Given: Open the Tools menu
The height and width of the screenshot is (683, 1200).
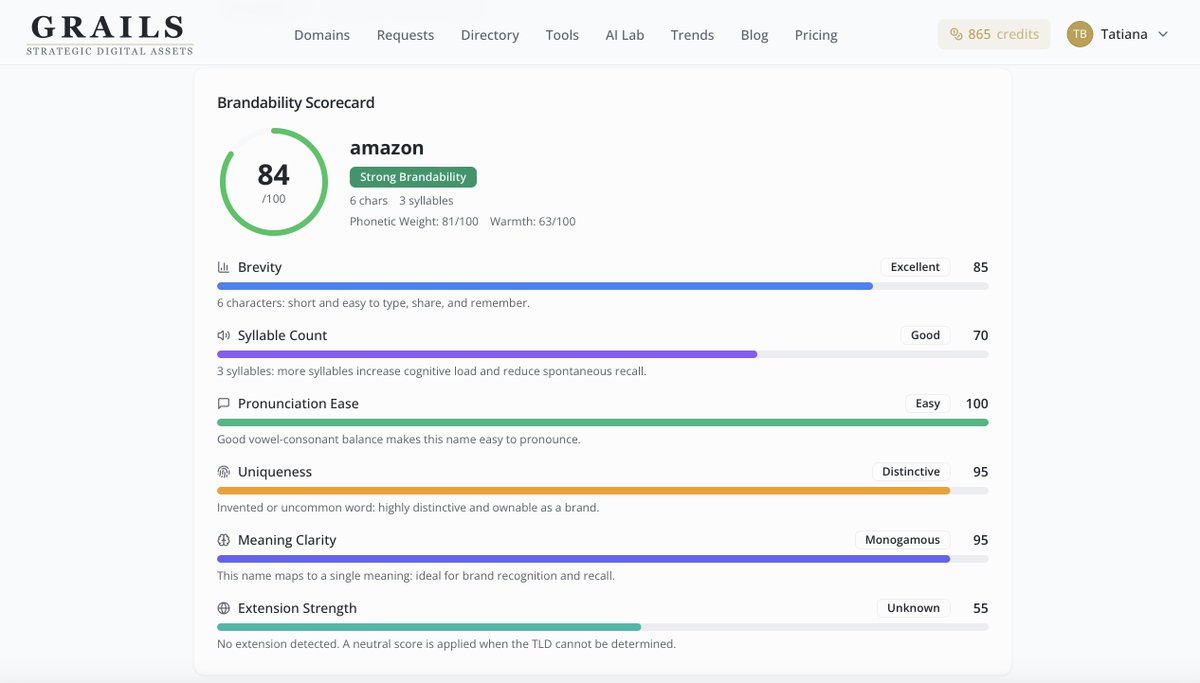Looking at the screenshot, I should (x=562, y=35).
